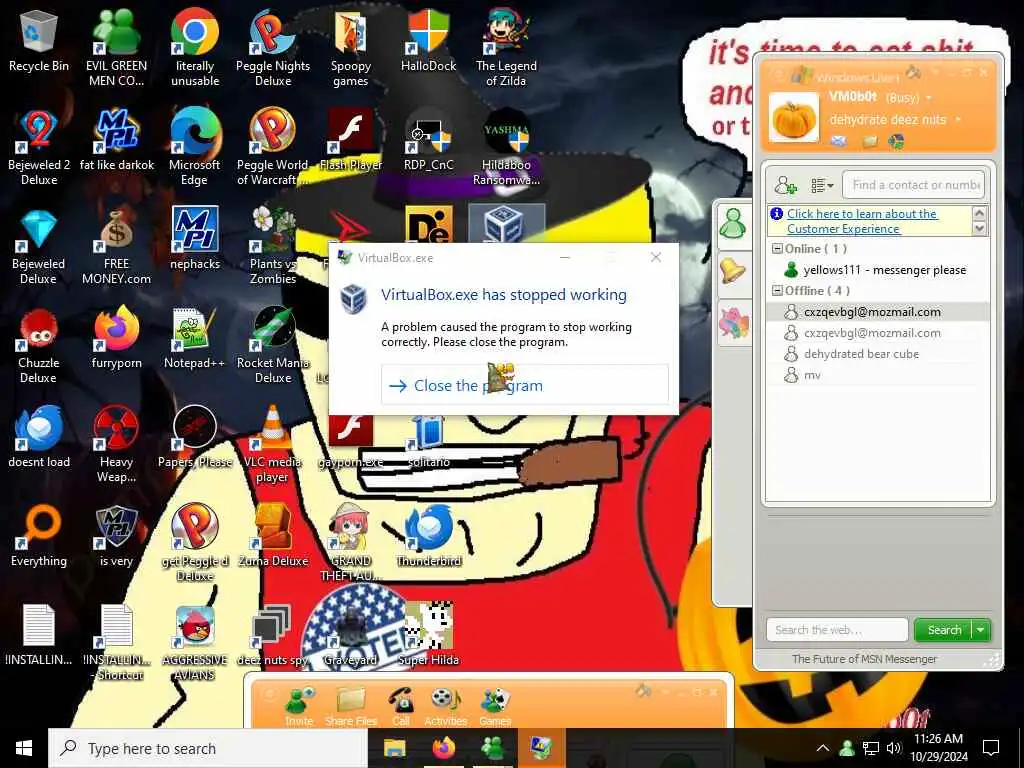Open File Explorer from the taskbar
The width and height of the screenshot is (1024, 768).
[394, 748]
